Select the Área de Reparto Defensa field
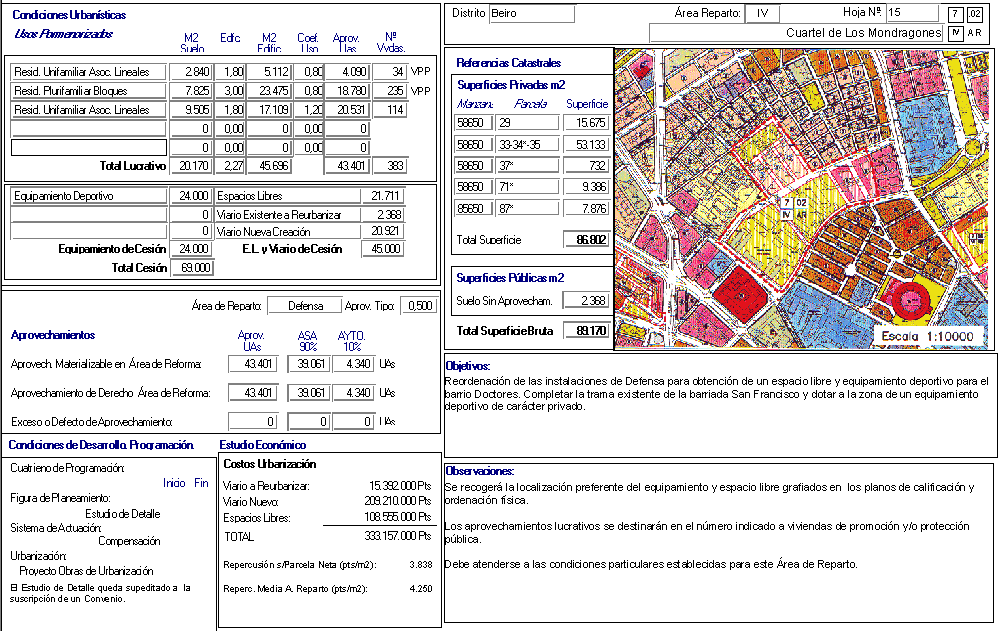The width and height of the screenshot is (1000, 631). click(304, 306)
